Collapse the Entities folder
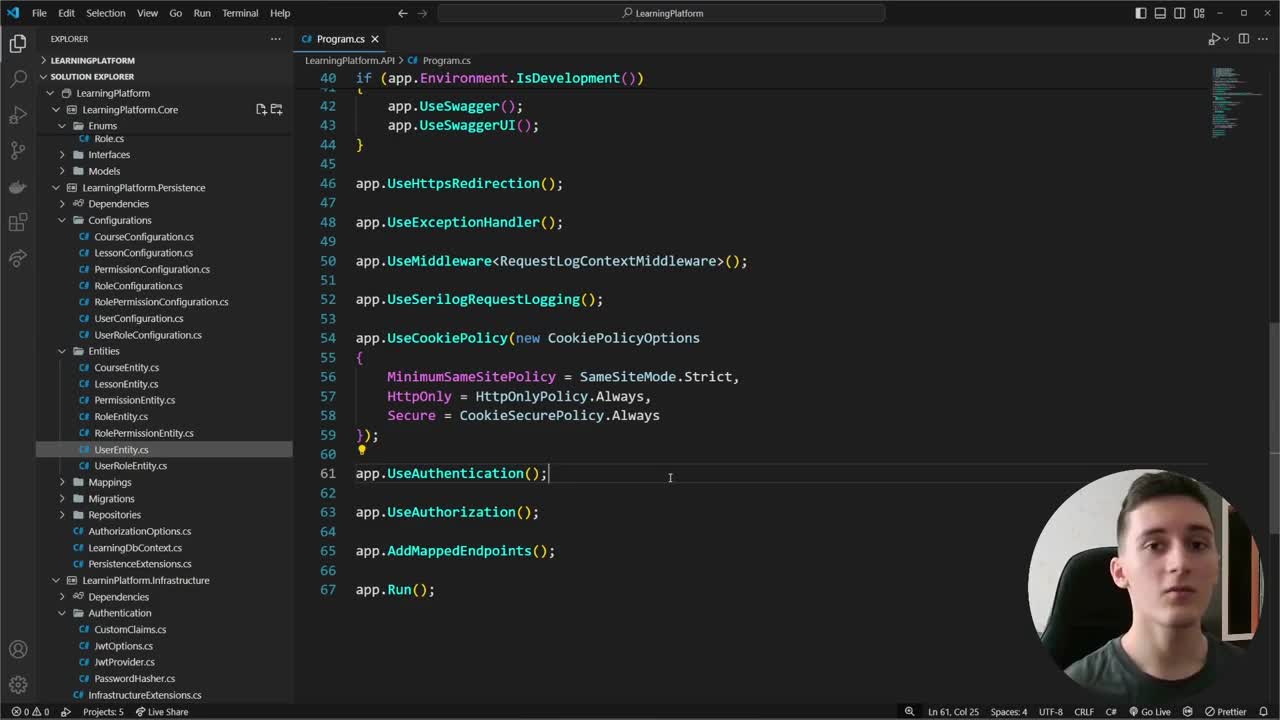Viewport: 1280px width, 720px height. [62, 351]
